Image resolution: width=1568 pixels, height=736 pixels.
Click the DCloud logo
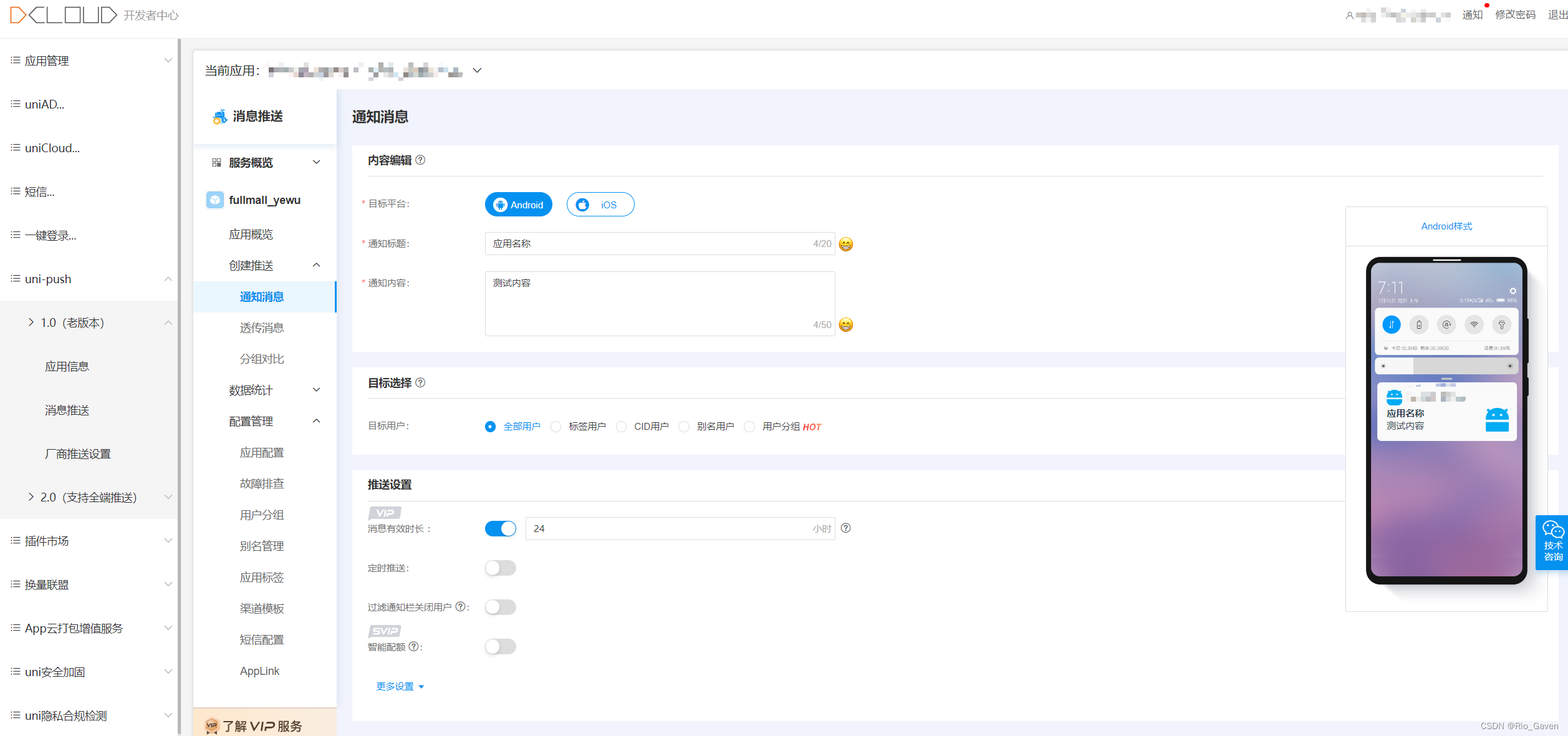point(64,15)
